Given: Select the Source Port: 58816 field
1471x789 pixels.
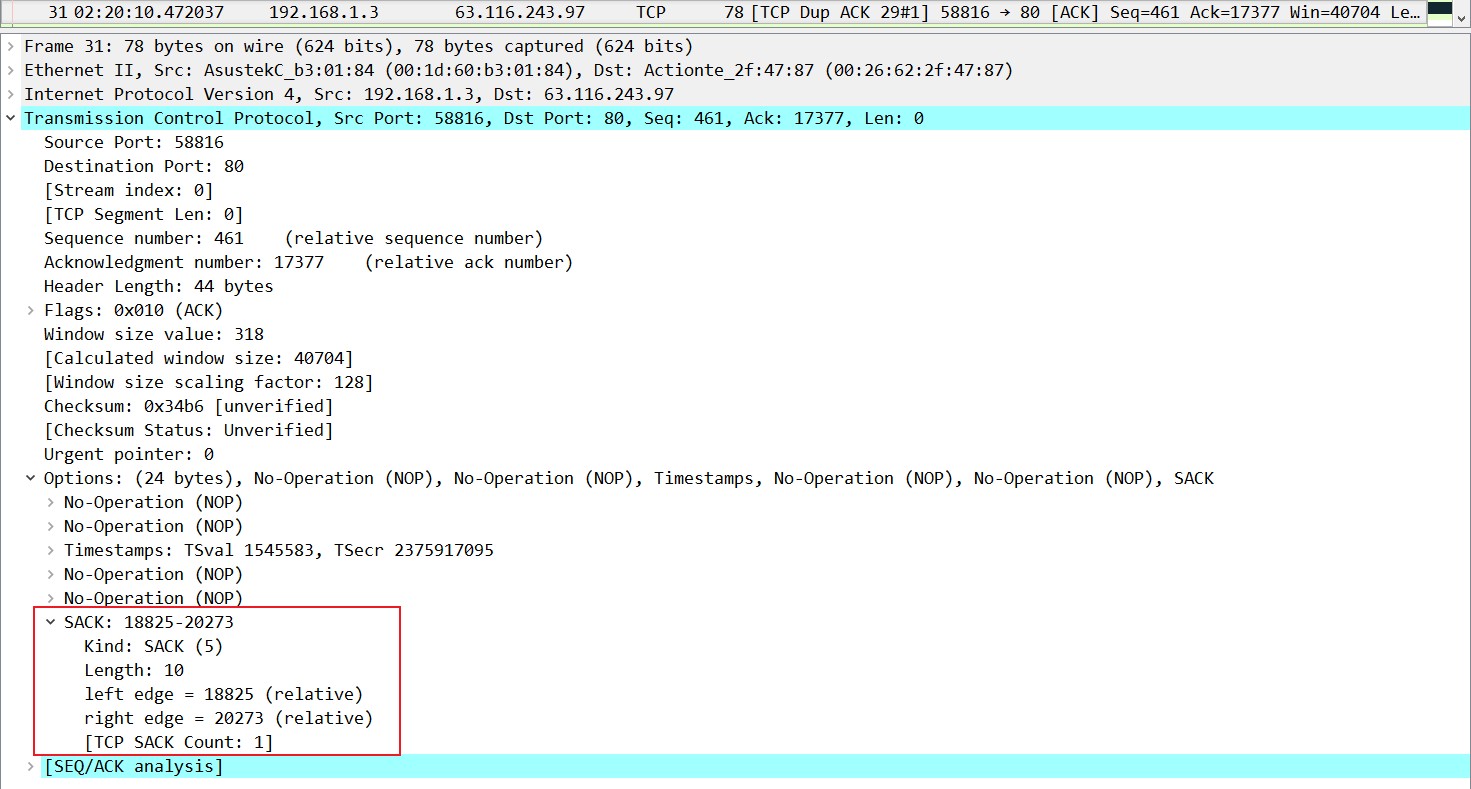Looking at the screenshot, I should tap(134, 142).
